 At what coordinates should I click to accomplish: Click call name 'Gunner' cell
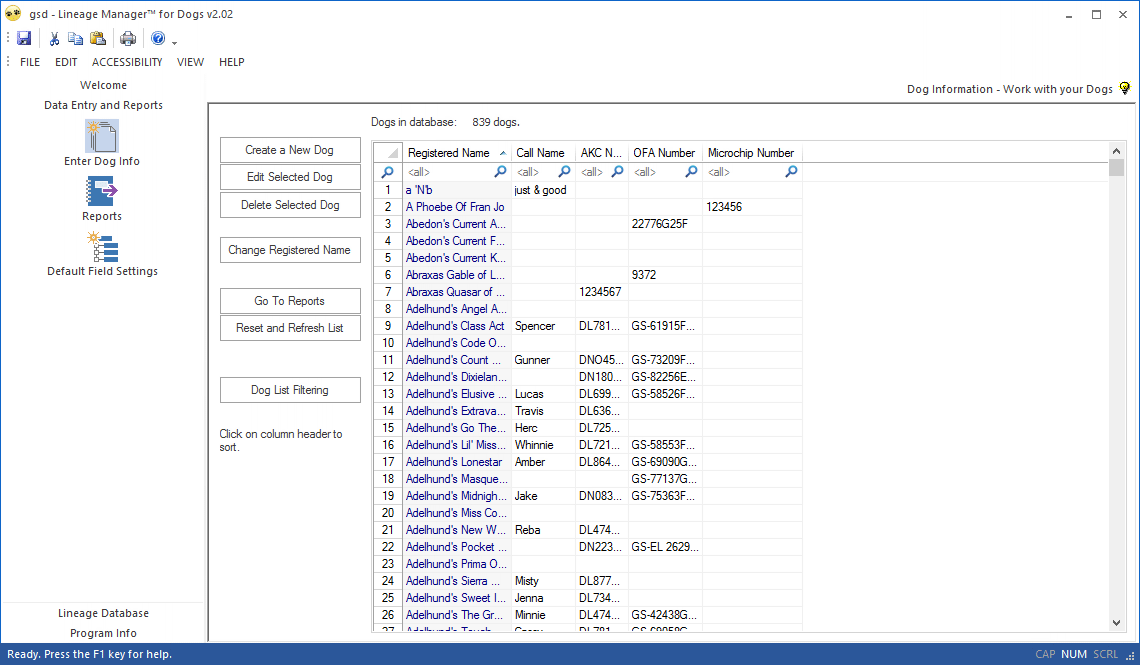[x=543, y=360]
